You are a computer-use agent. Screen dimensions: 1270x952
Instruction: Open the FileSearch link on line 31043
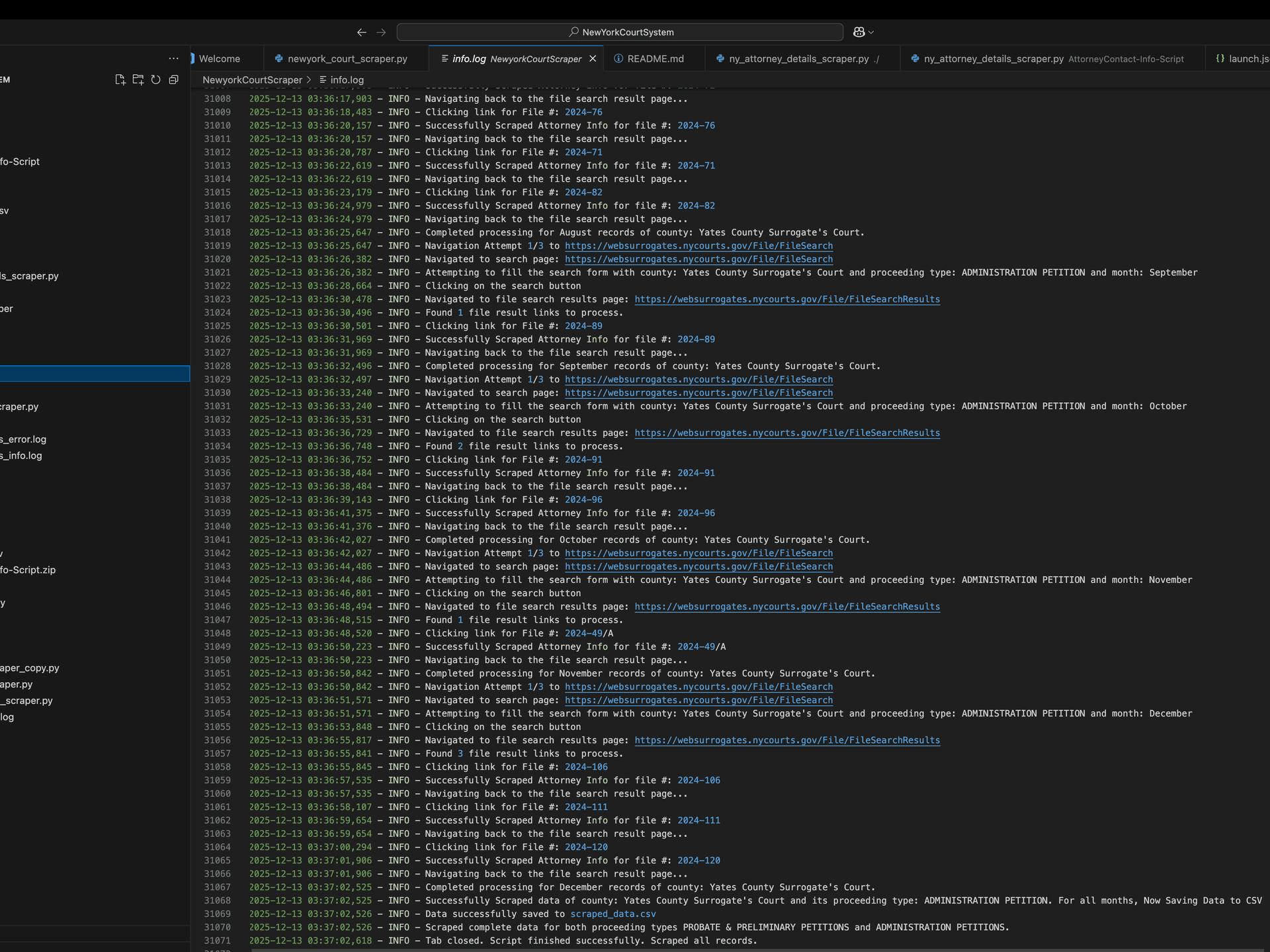click(698, 566)
